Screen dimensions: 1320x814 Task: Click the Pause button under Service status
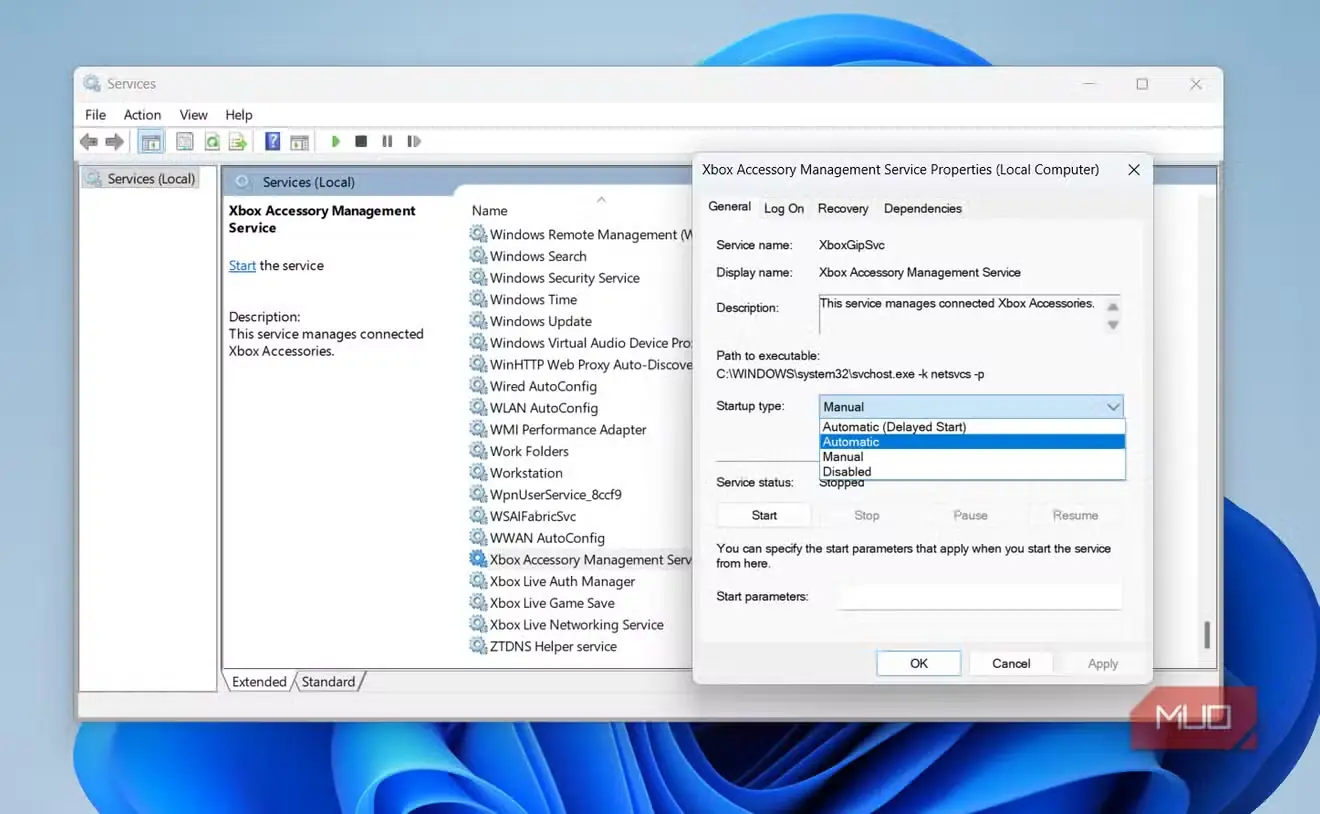point(970,515)
